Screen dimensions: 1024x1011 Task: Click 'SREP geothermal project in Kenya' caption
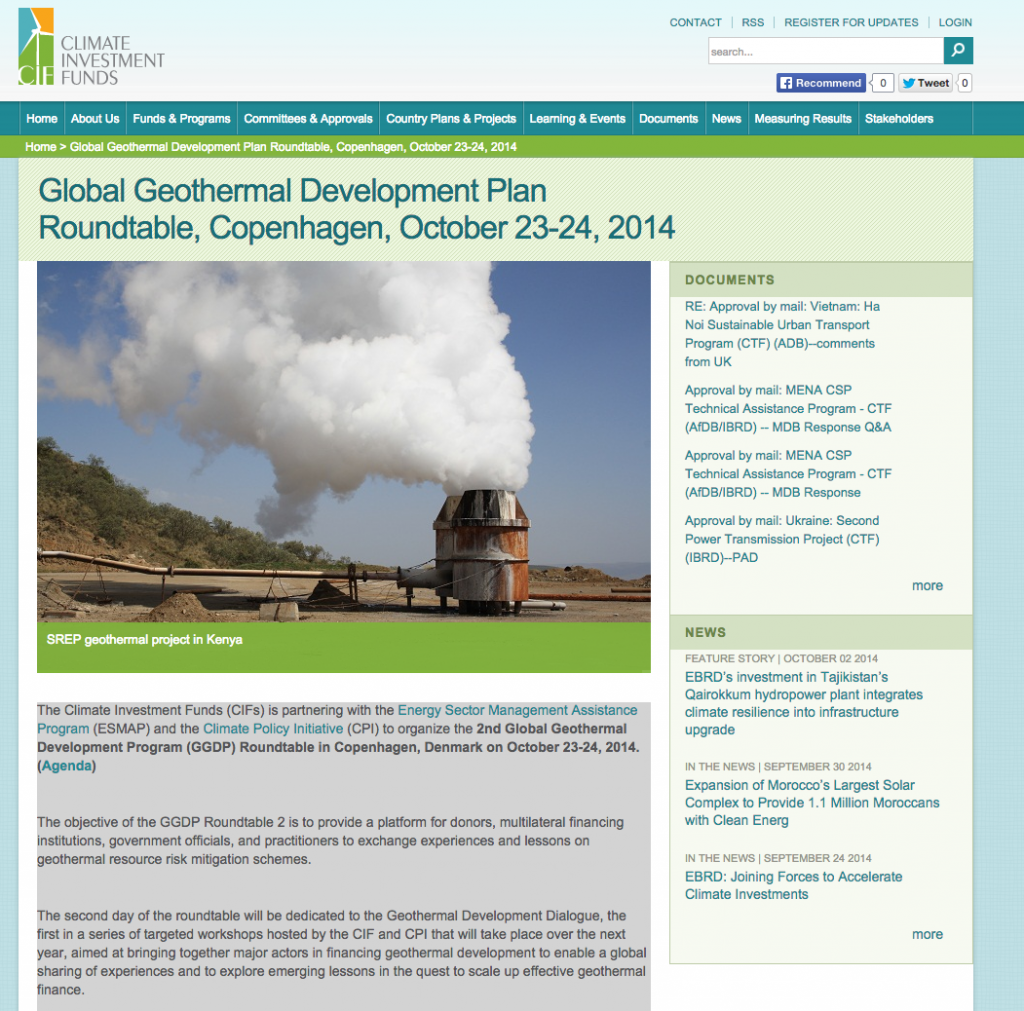pyautogui.click(x=144, y=639)
